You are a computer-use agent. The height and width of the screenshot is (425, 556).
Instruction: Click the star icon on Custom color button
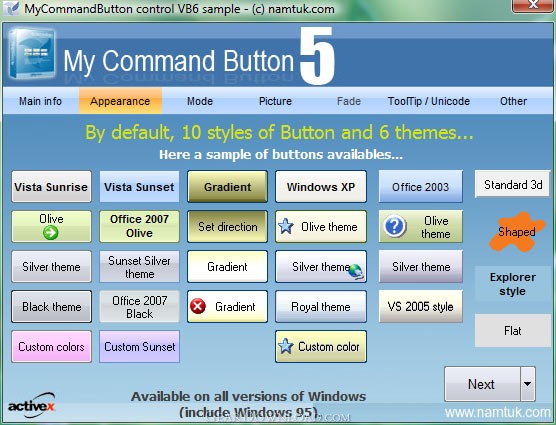pos(286,346)
